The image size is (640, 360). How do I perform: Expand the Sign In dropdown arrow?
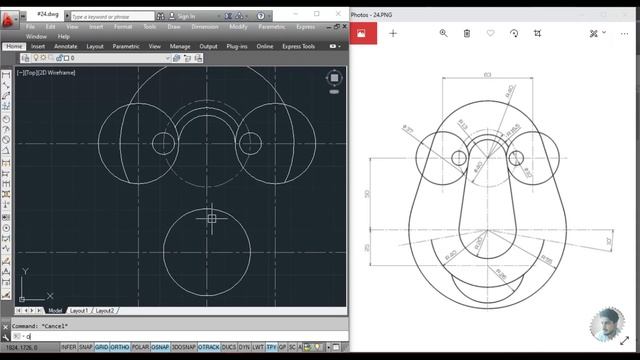(x=218, y=16)
